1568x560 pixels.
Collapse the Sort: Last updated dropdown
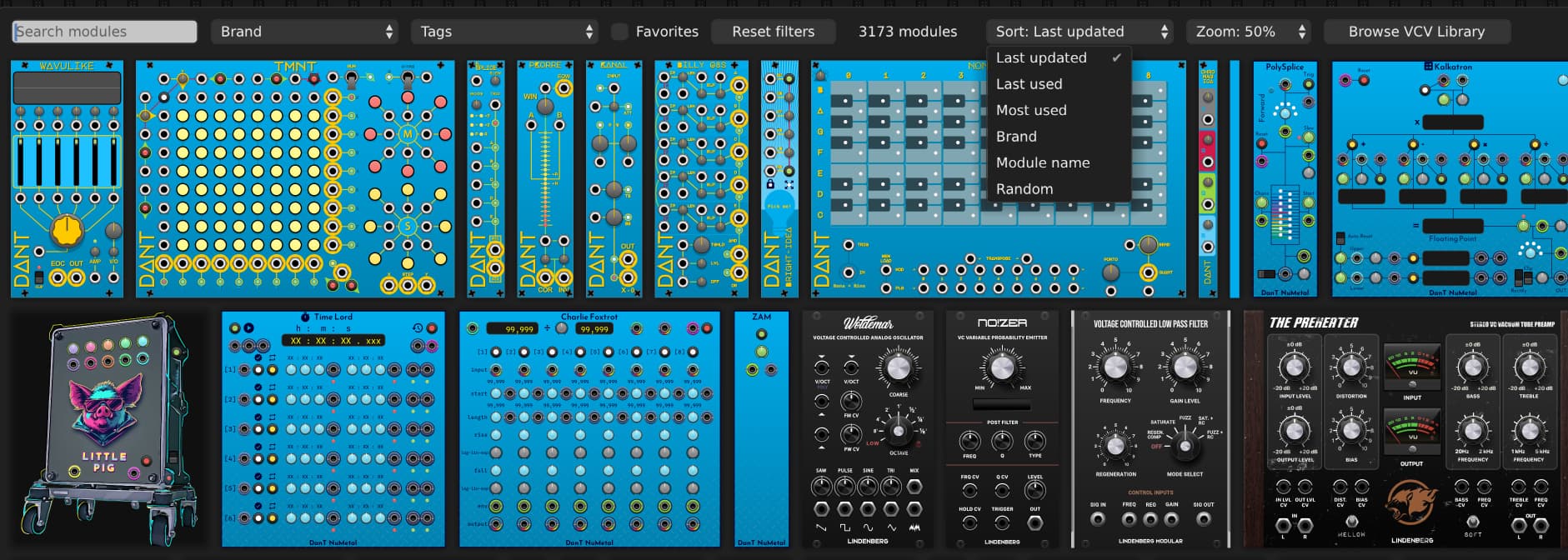coord(1080,32)
